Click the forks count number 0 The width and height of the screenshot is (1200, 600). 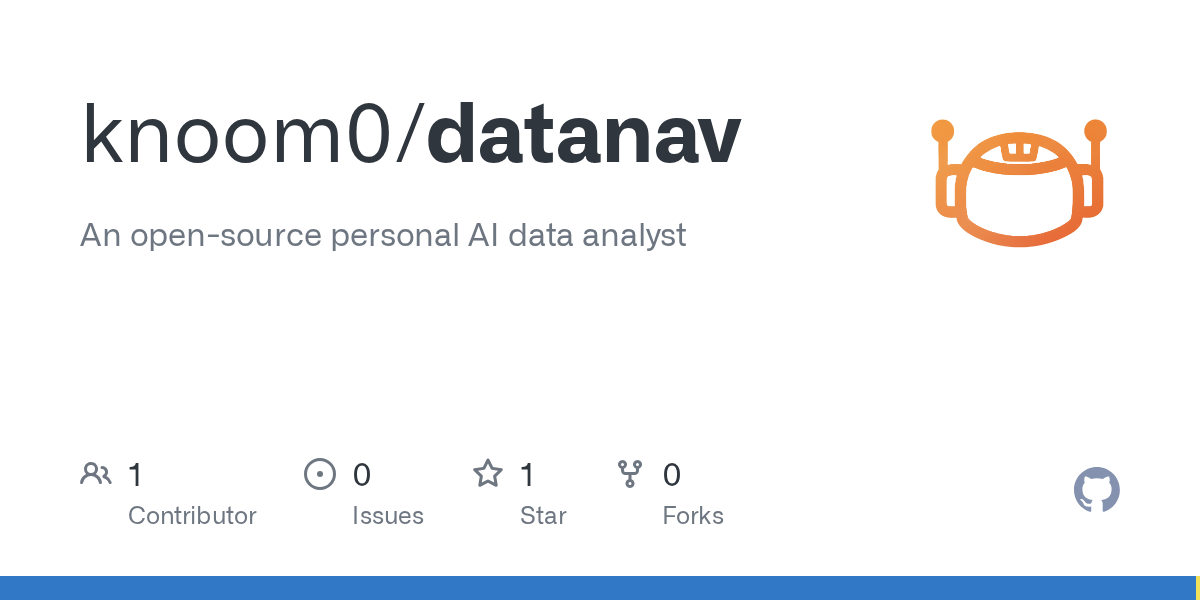pyautogui.click(x=672, y=475)
